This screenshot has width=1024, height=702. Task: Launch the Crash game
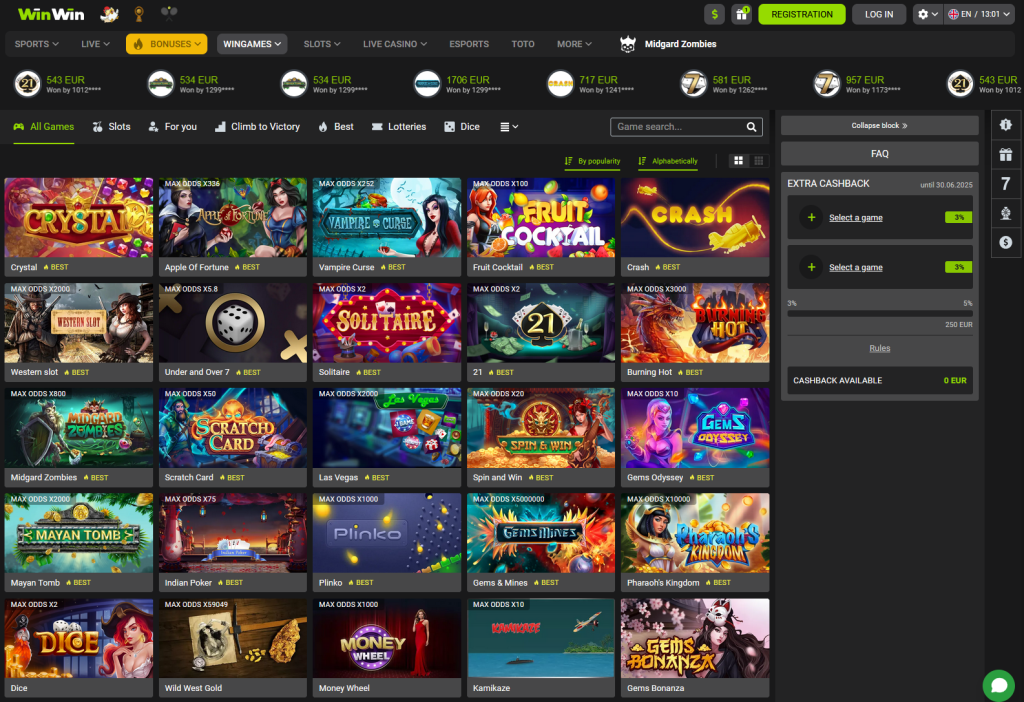(x=695, y=227)
